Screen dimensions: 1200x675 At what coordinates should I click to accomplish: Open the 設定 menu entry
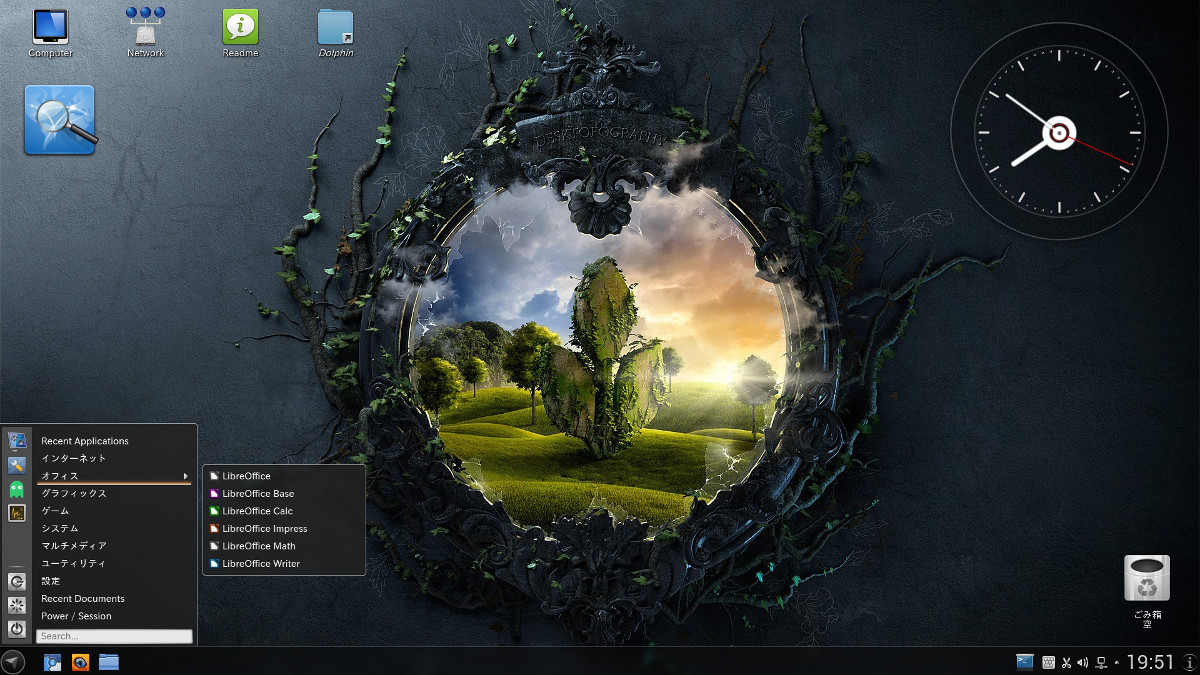114,581
